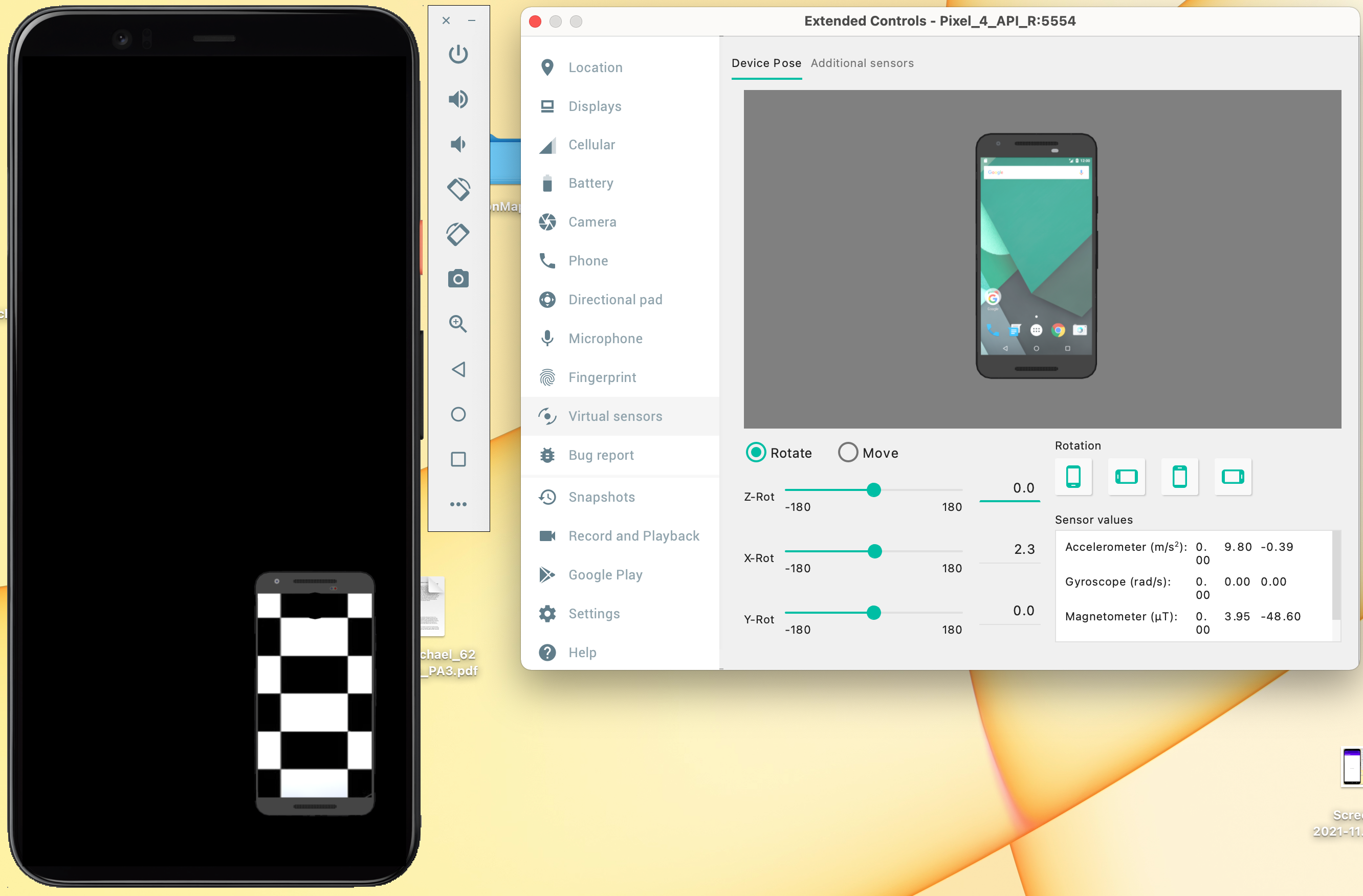1363x896 pixels.
Task: Click the rotate left icon in emulator toolbar
Action: [457, 189]
